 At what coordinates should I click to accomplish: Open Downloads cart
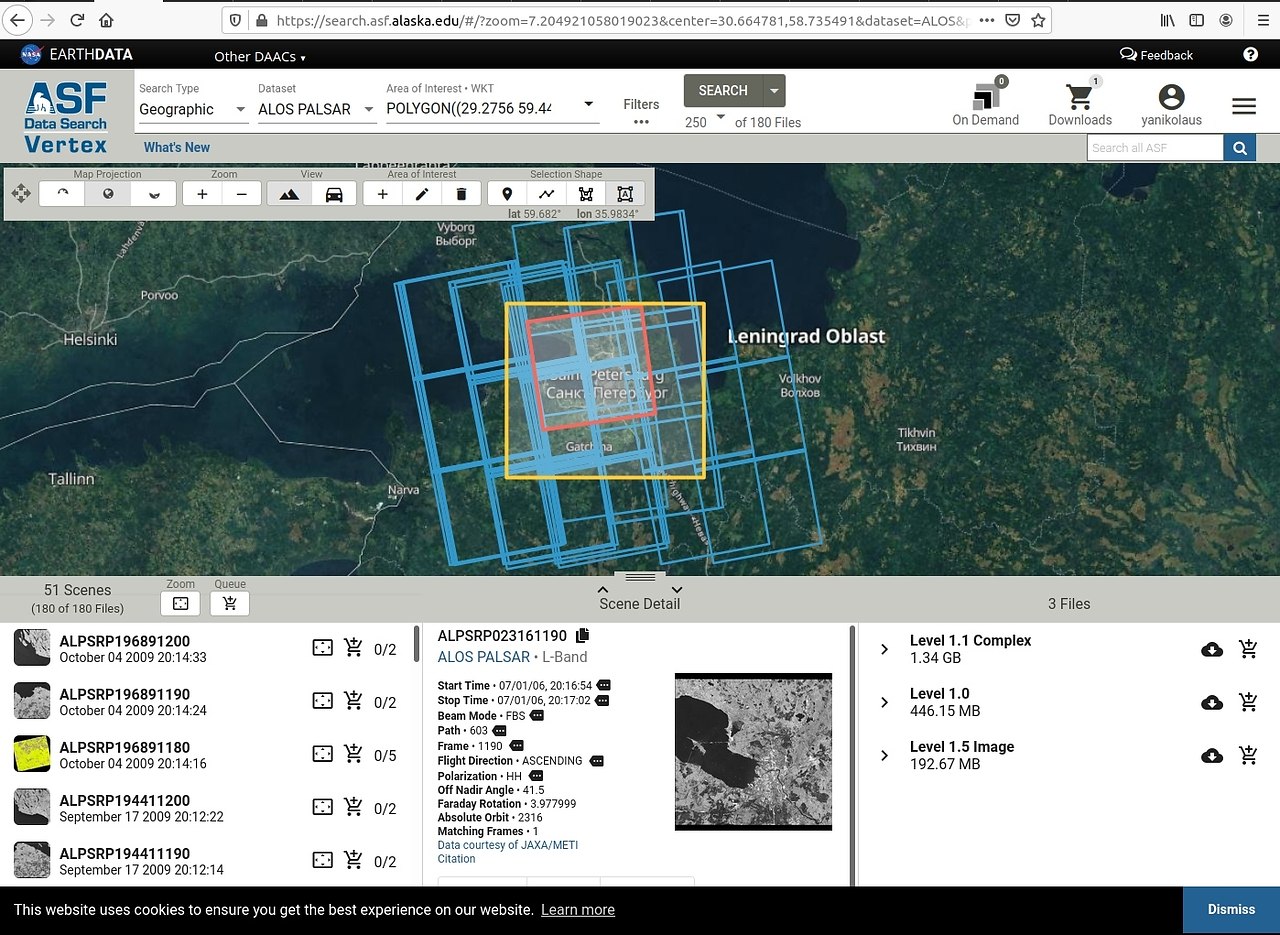coord(1080,102)
